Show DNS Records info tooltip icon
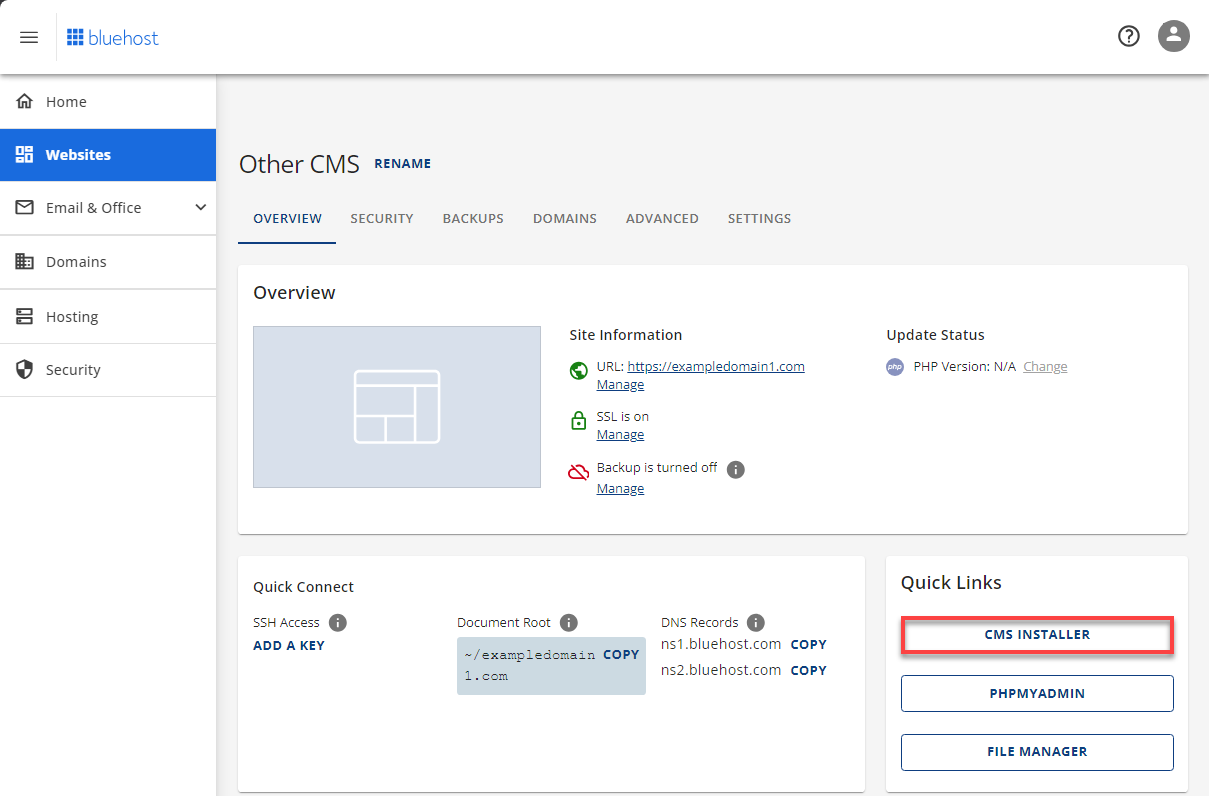This screenshot has width=1209, height=796. 756,622
